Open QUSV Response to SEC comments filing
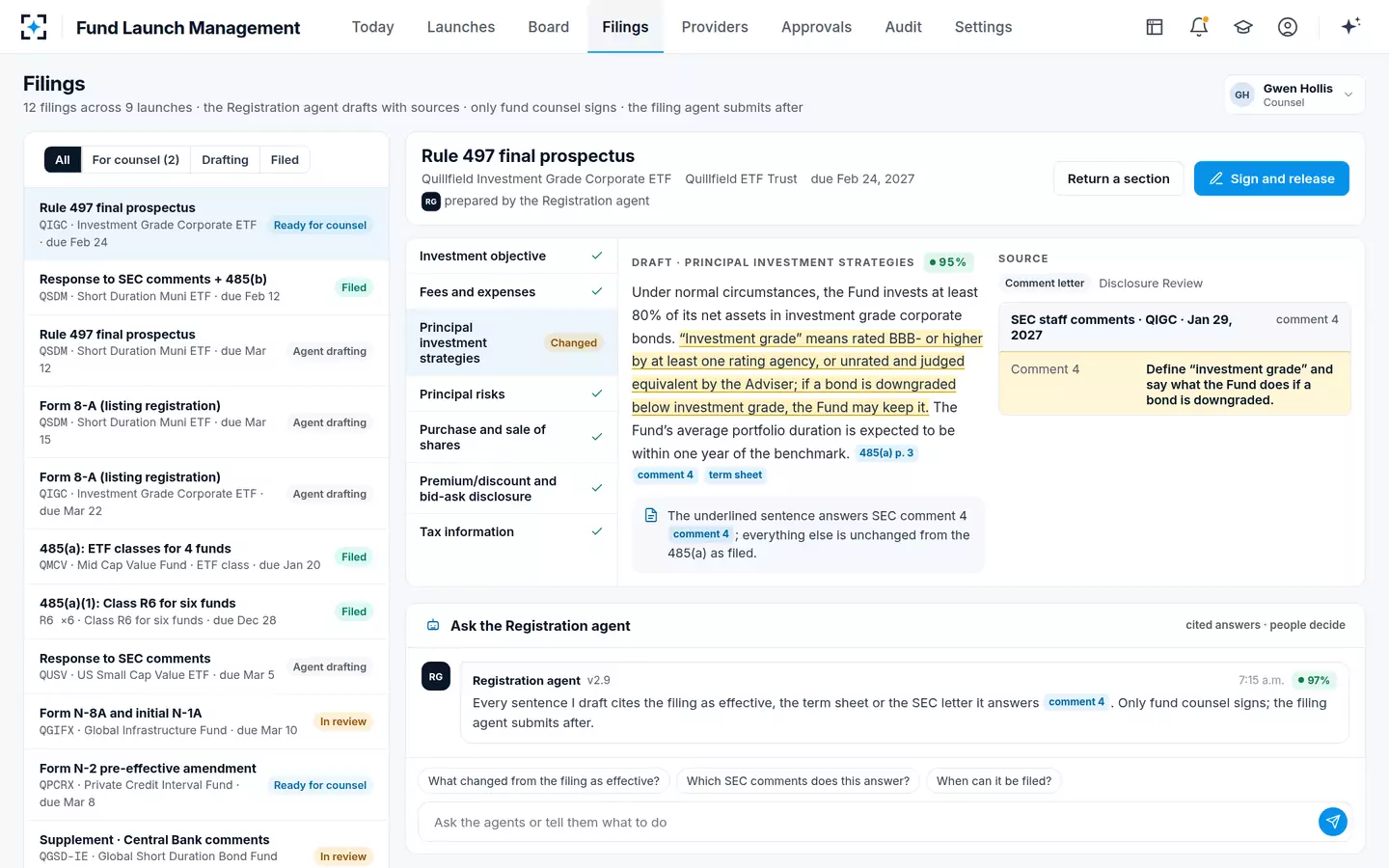The width and height of the screenshot is (1389, 868). tap(205, 666)
